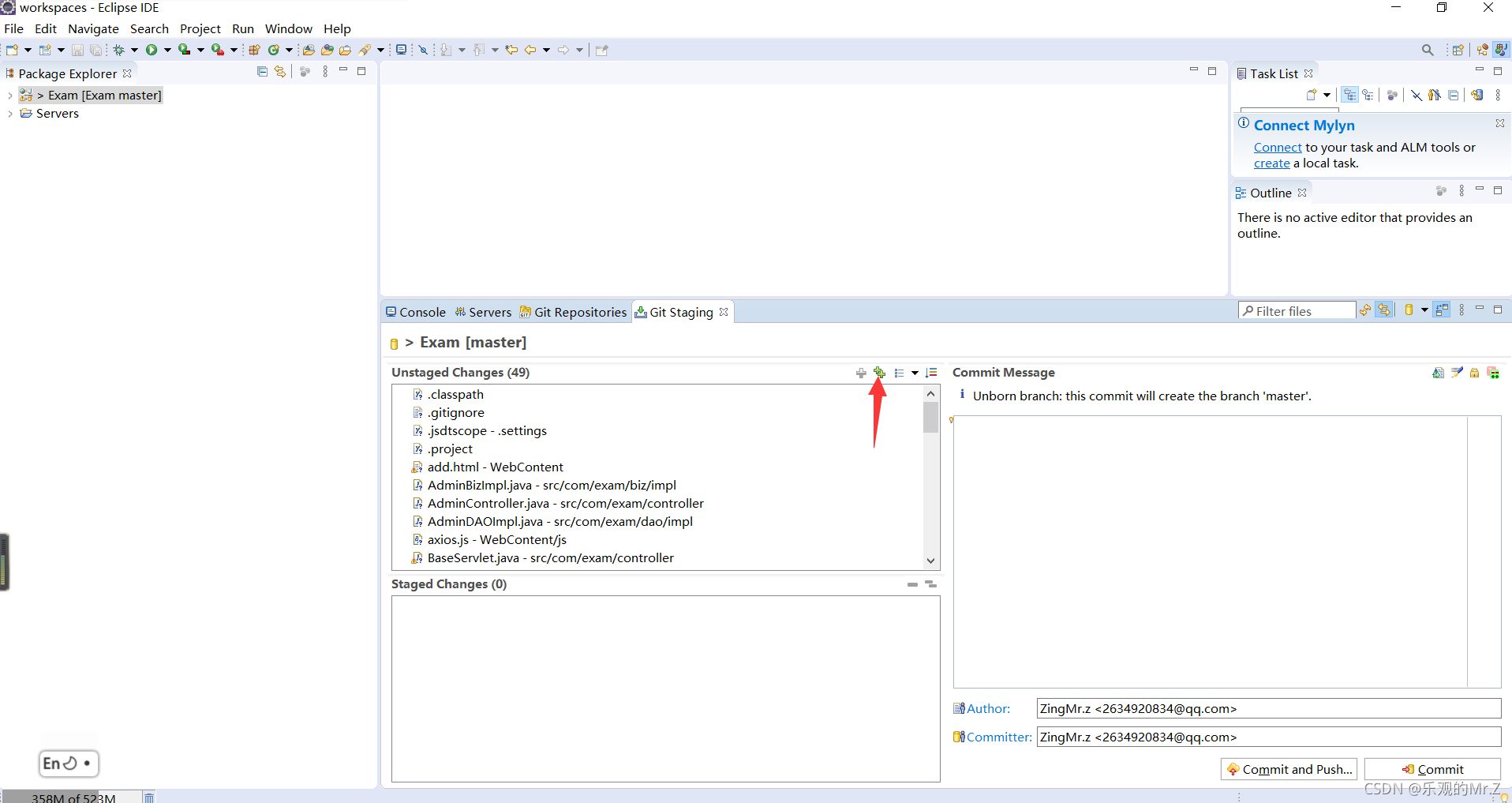Toggle Amend previous commit icon

(x=1438, y=373)
